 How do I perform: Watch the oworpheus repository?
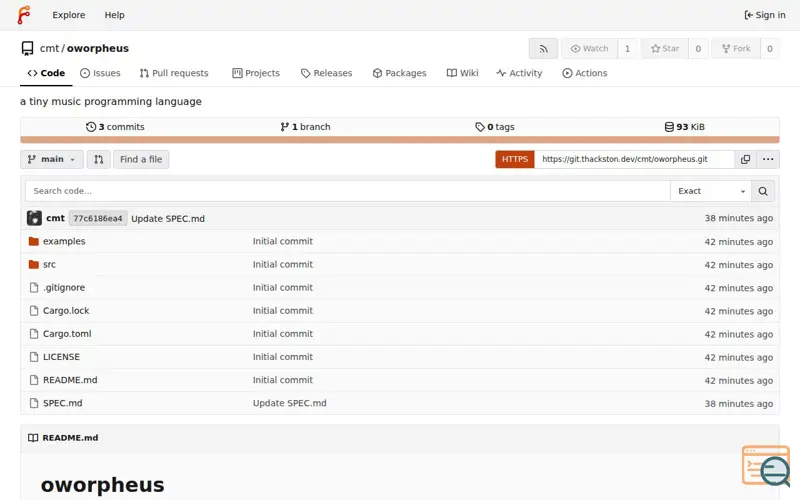589,48
